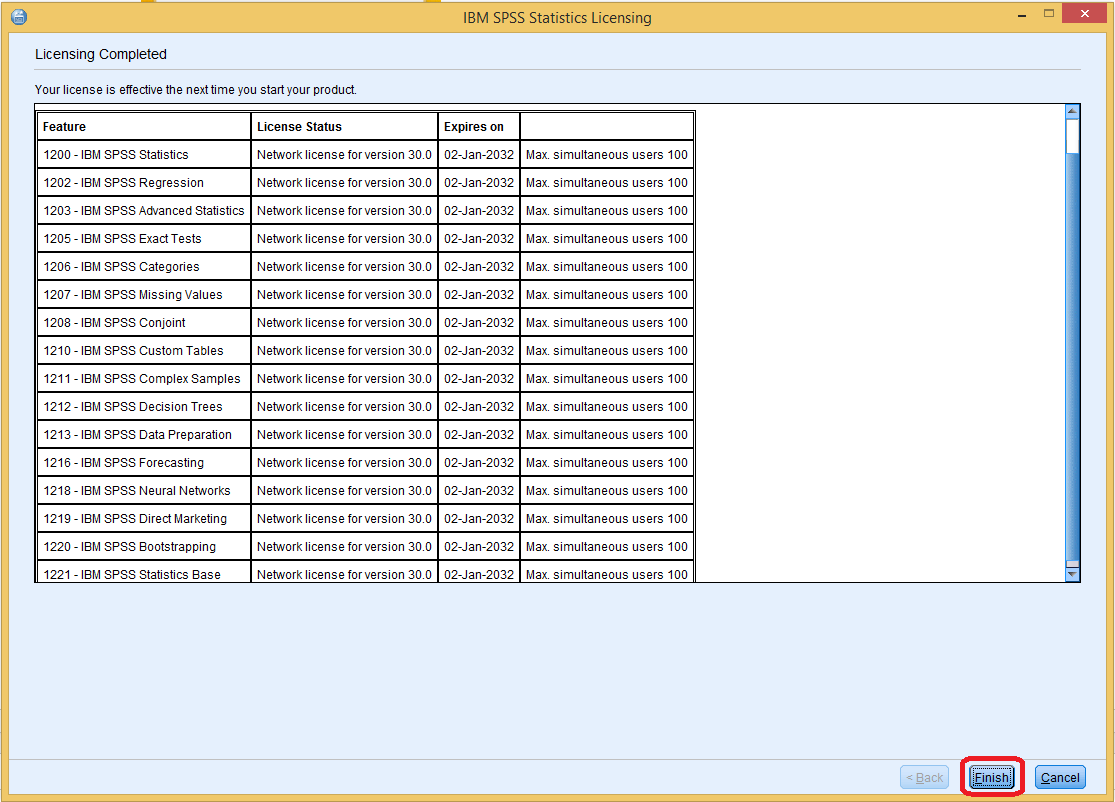
Task: Select row 1206 - IBM SPSS Categories
Action: (x=366, y=267)
